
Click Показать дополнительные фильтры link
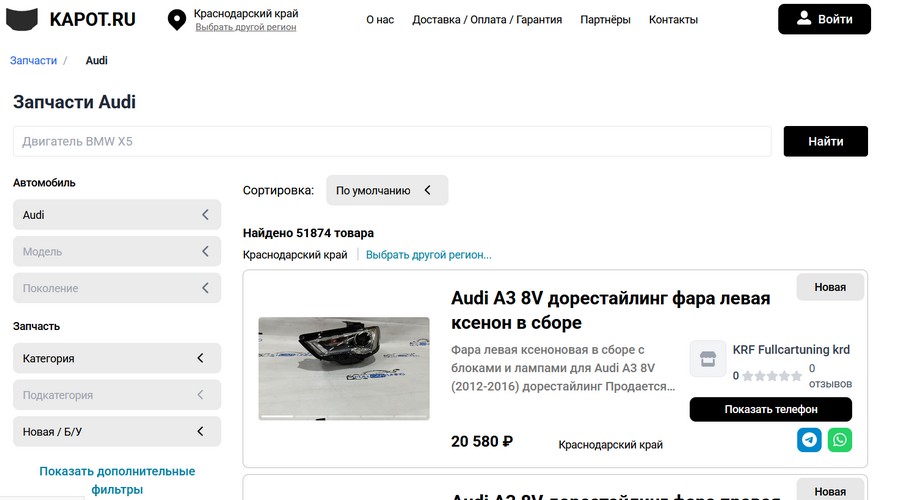(117, 480)
